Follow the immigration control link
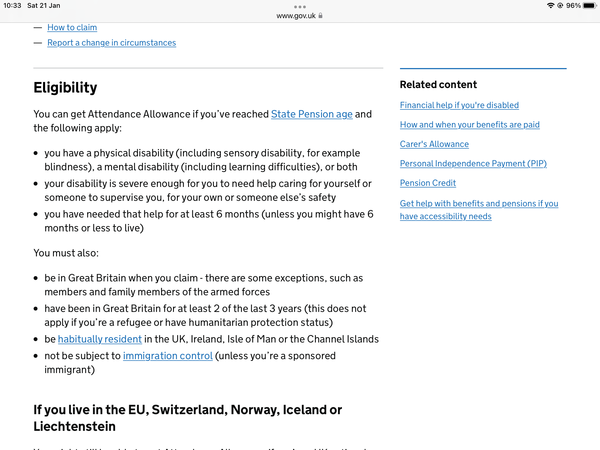The height and width of the screenshot is (450, 600). [167, 355]
